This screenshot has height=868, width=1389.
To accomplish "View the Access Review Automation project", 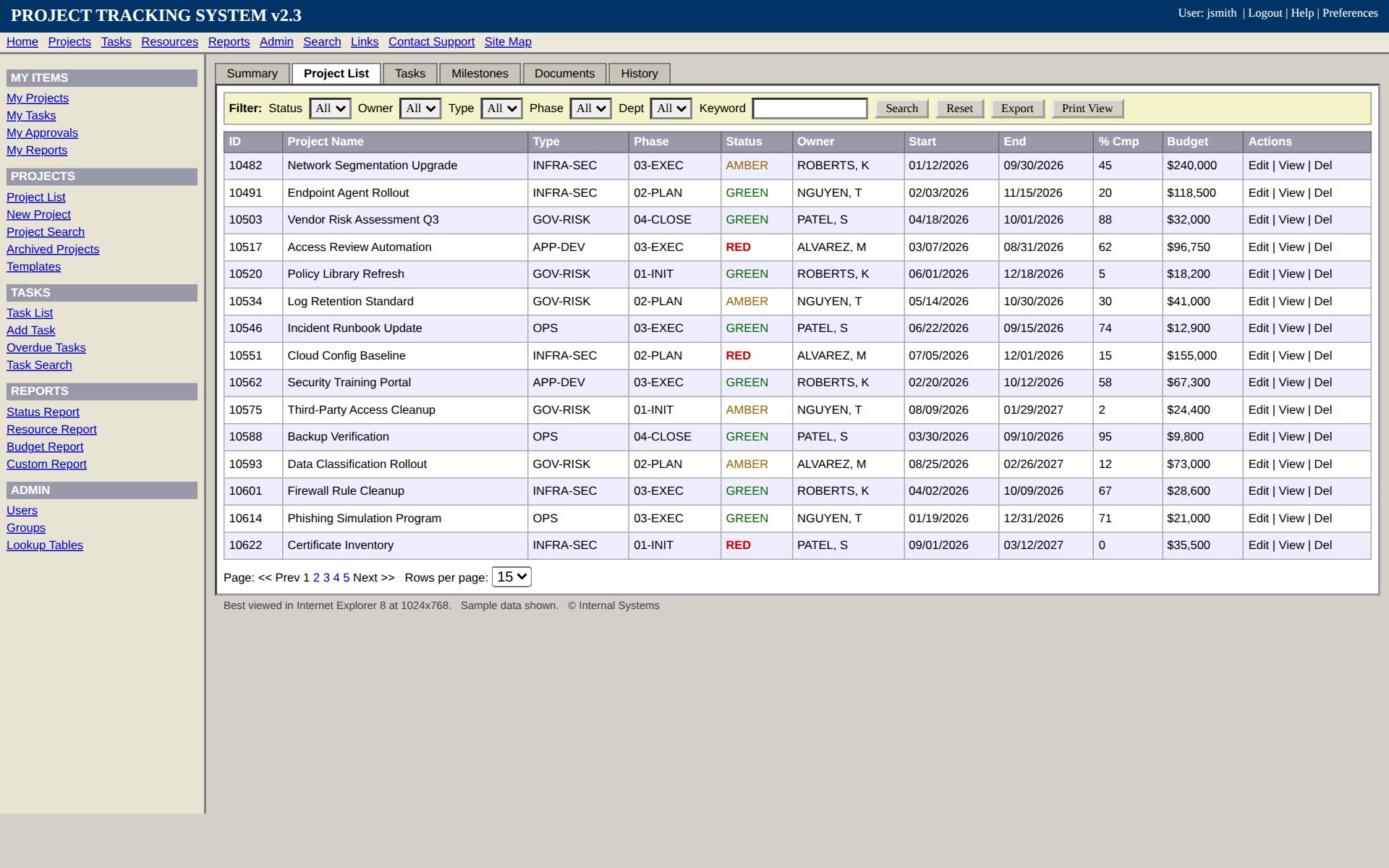I will [x=1291, y=247].
